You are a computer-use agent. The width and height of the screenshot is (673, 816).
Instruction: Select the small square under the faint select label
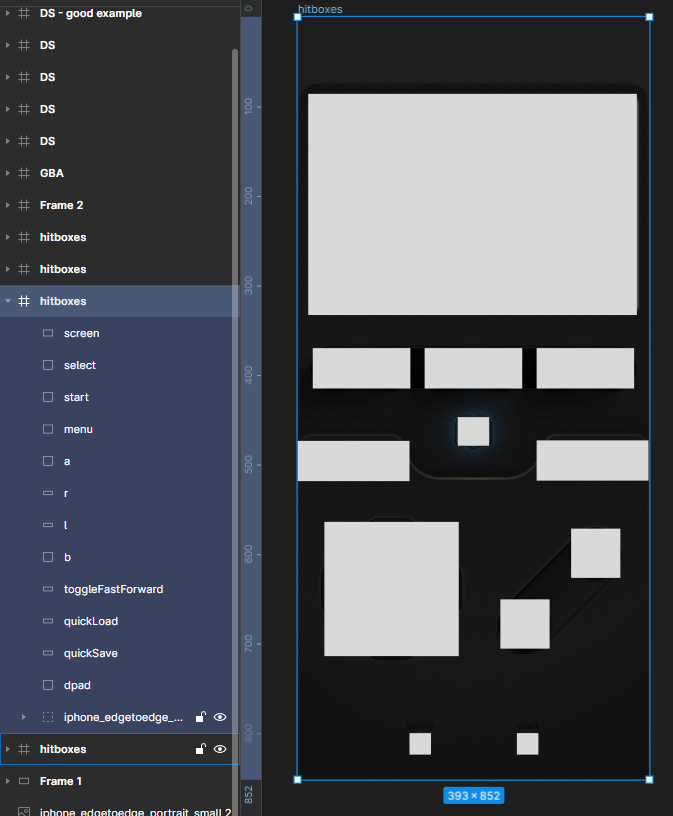[420, 744]
